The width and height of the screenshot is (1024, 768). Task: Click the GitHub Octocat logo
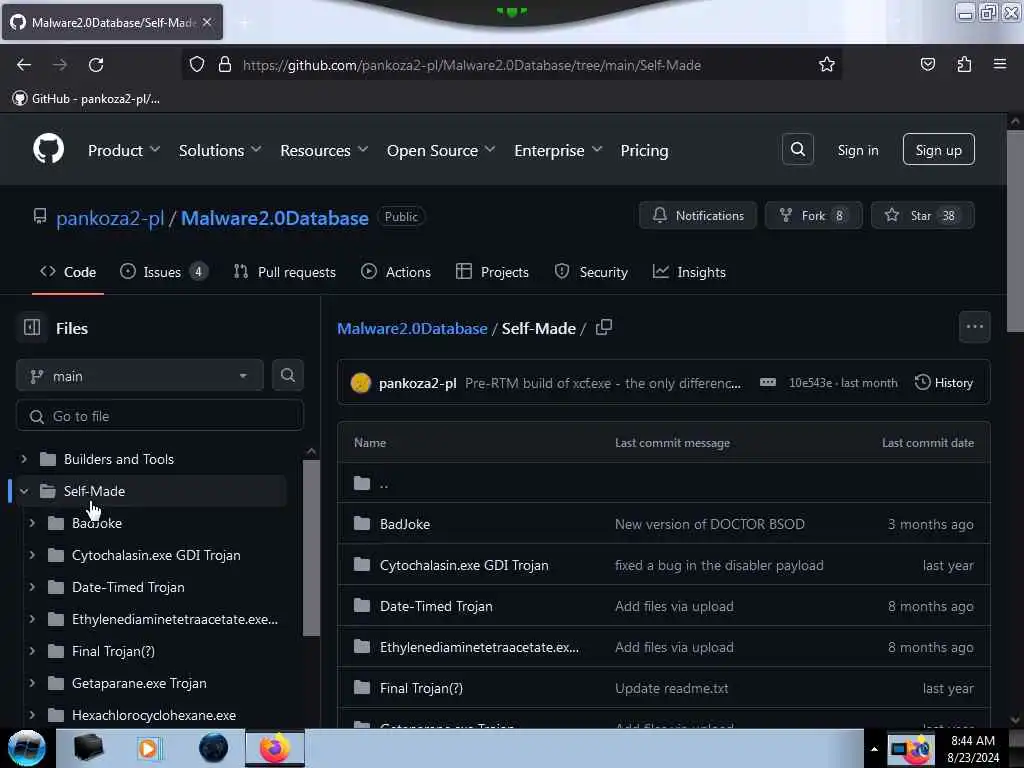coord(48,150)
